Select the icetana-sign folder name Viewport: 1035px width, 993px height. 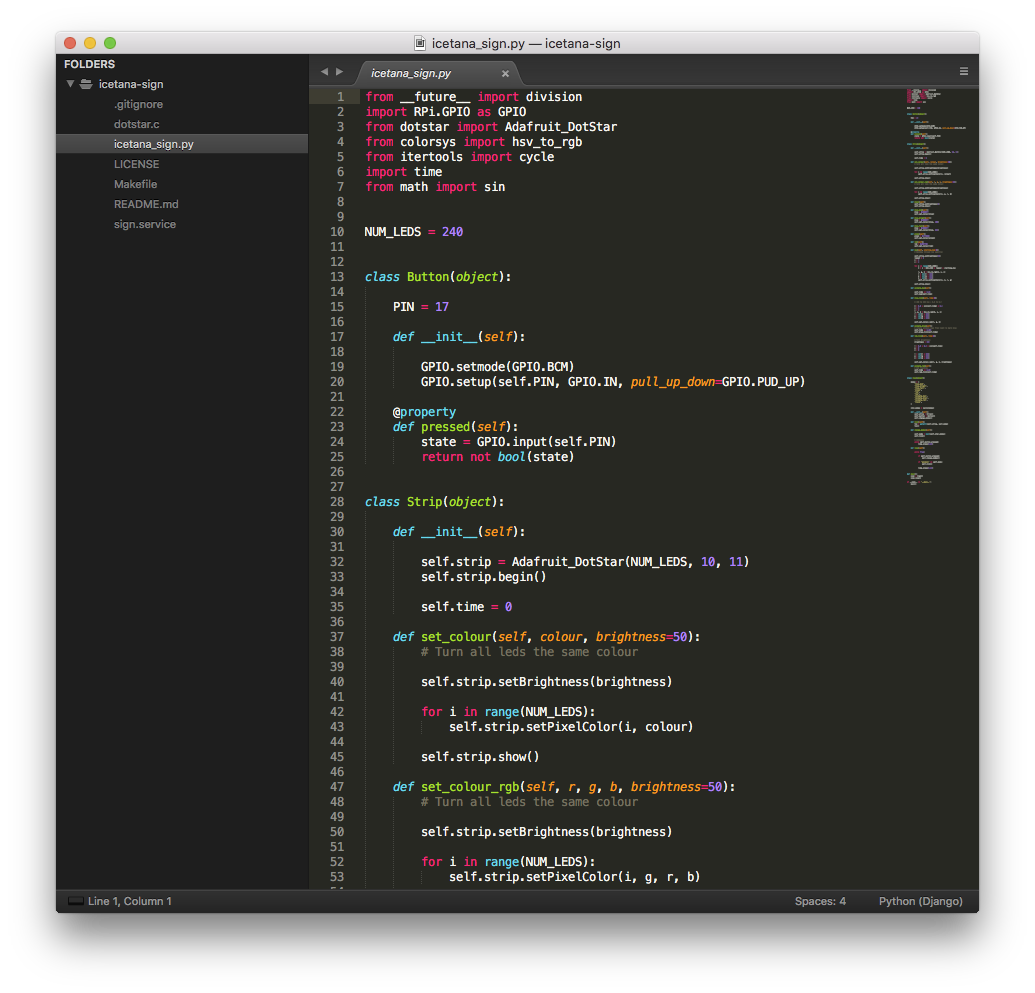[131, 84]
